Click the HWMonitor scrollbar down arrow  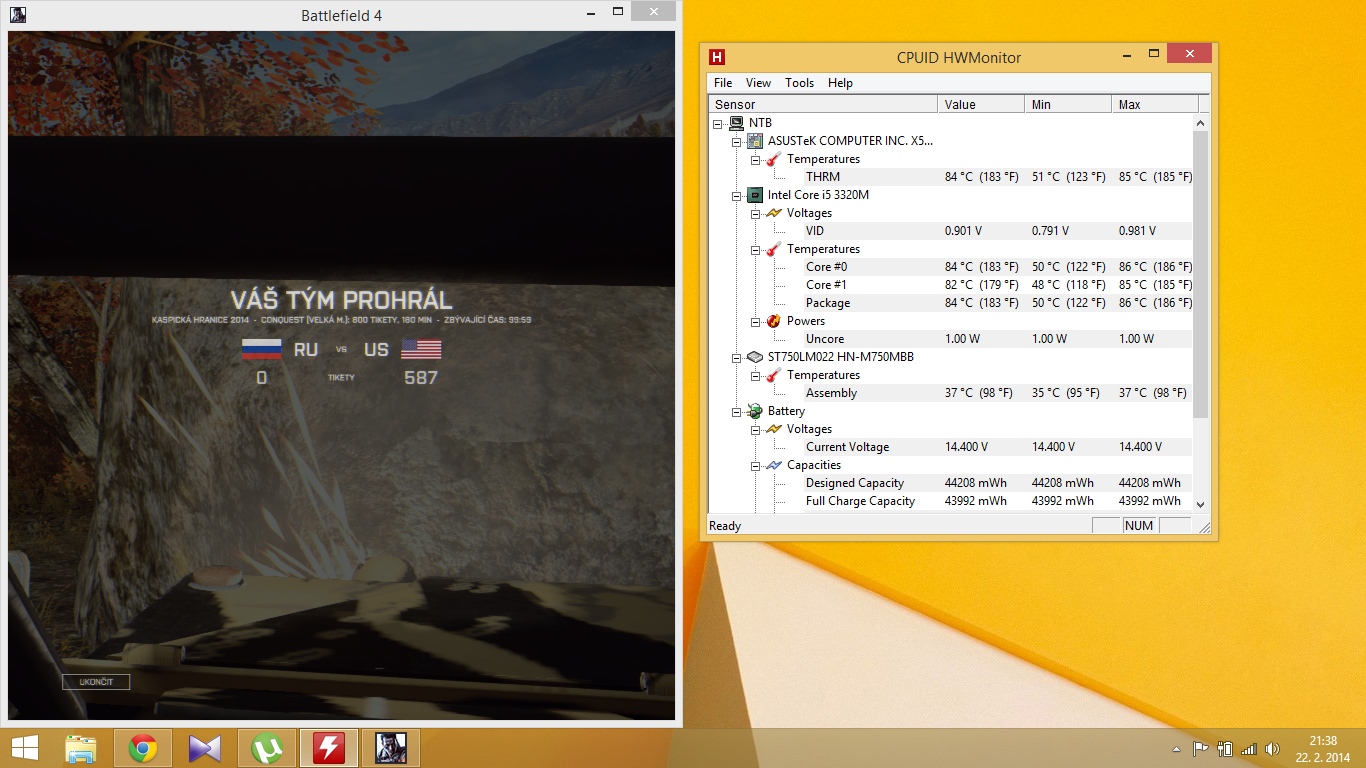coord(1201,505)
